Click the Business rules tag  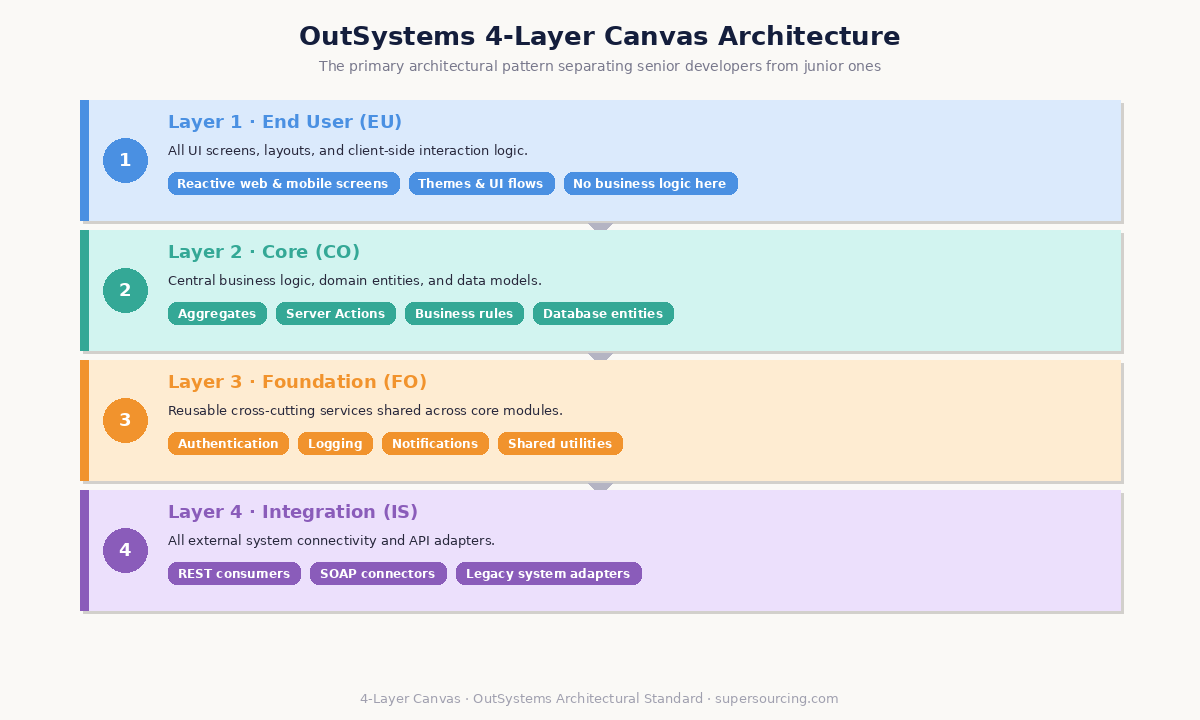(x=464, y=314)
